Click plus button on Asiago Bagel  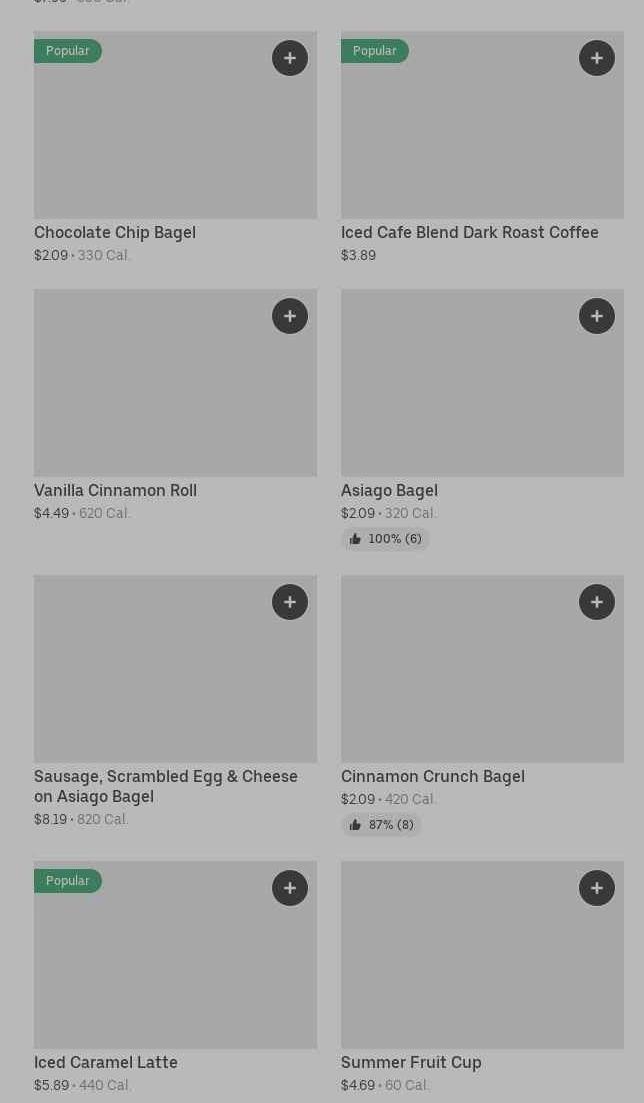pos(597,316)
